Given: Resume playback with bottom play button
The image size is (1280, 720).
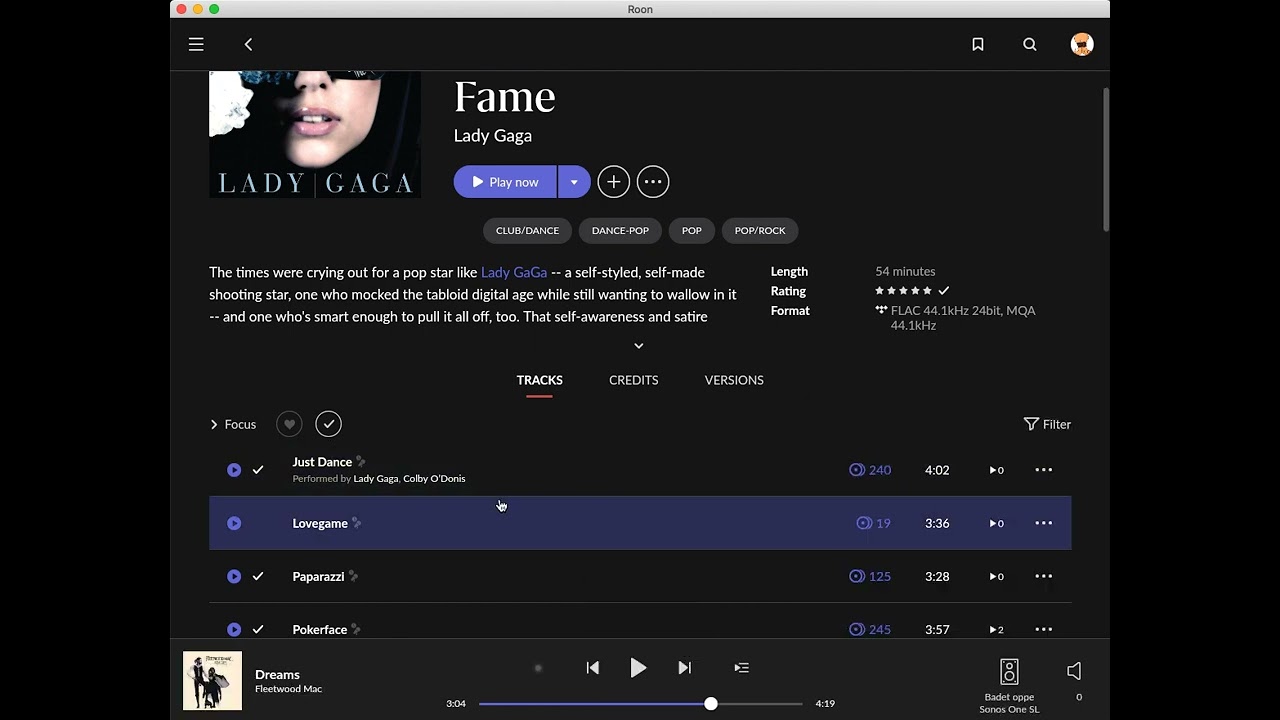Looking at the screenshot, I should [x=638, y=668].
